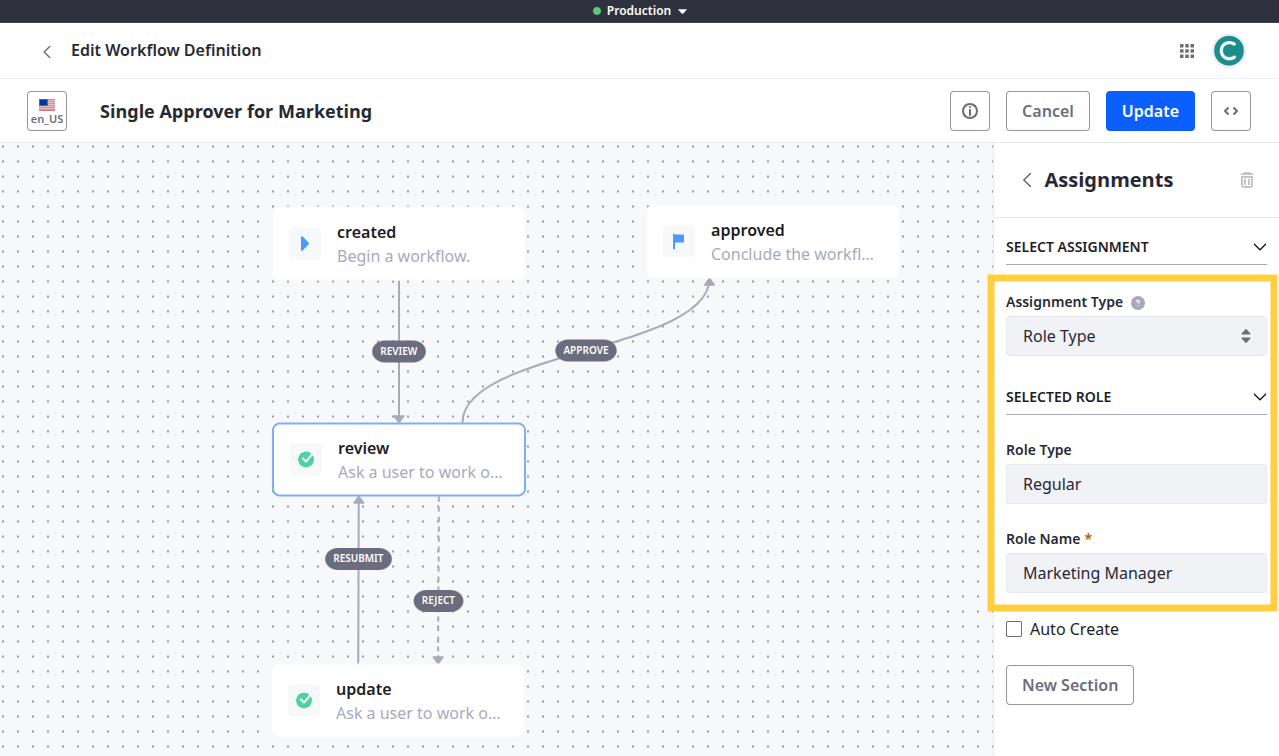Viewport: 1279px width, 756px height.
Task: Enable the Auto Create checkbox
Action: coord(1014,629)
